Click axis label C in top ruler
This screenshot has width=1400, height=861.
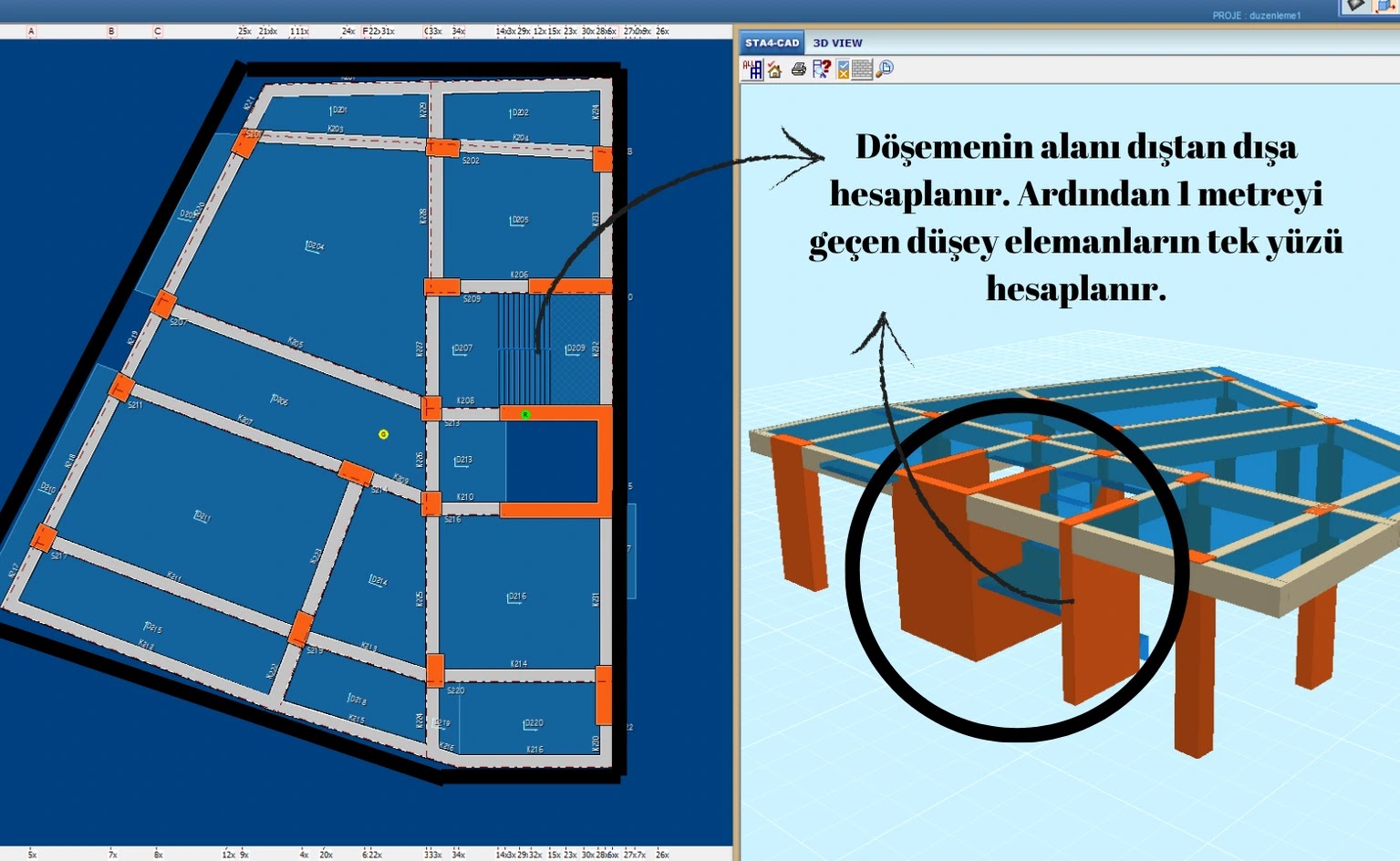coord(158,31)
